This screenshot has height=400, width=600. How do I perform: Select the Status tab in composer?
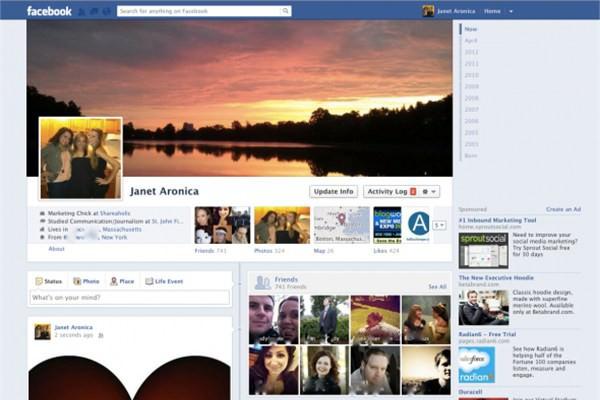click(49, 281)
